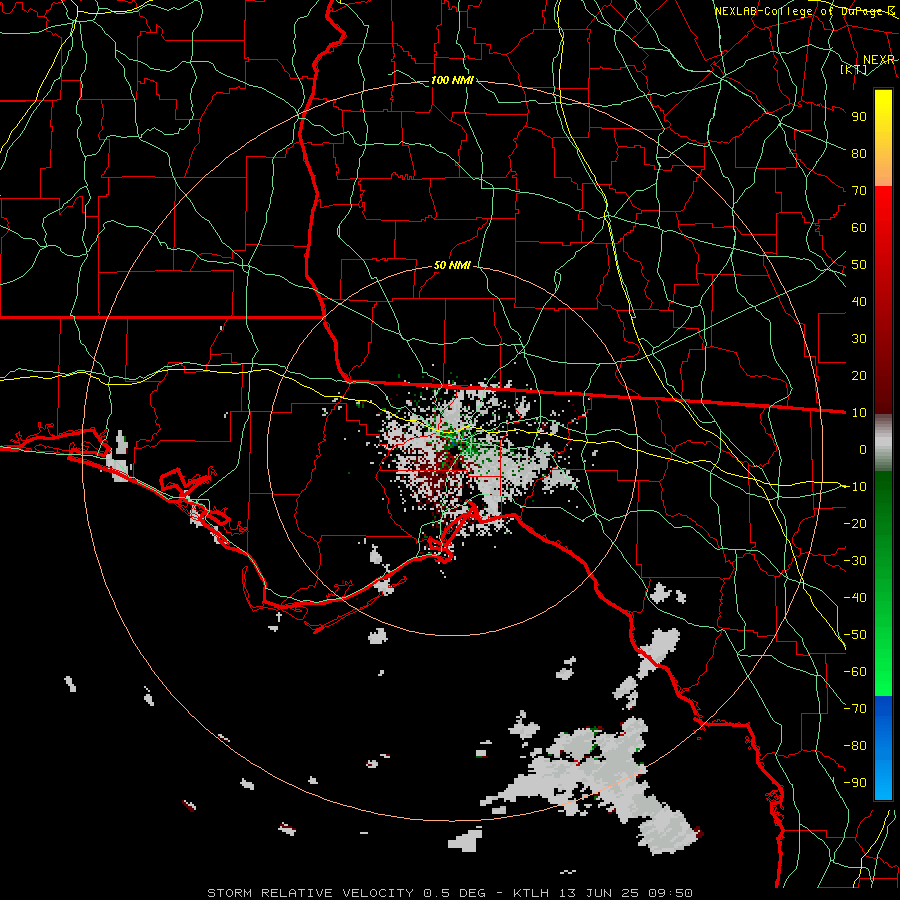This screenshot has width=900, height=900.
Task: Click the '100 NMI' range ring label
Action: 452,80
